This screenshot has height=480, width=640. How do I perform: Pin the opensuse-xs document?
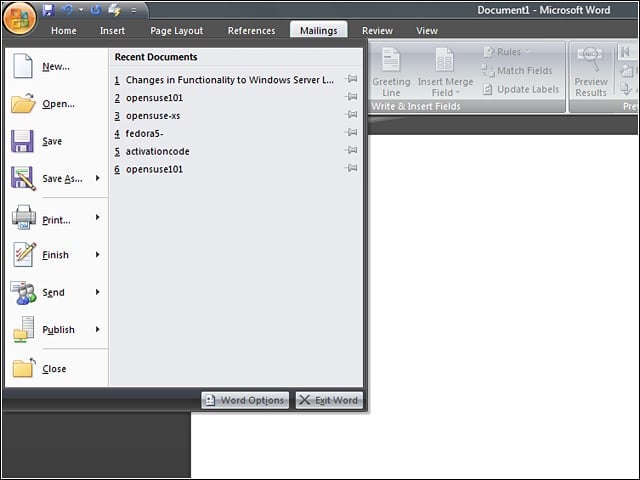[351, 115]
